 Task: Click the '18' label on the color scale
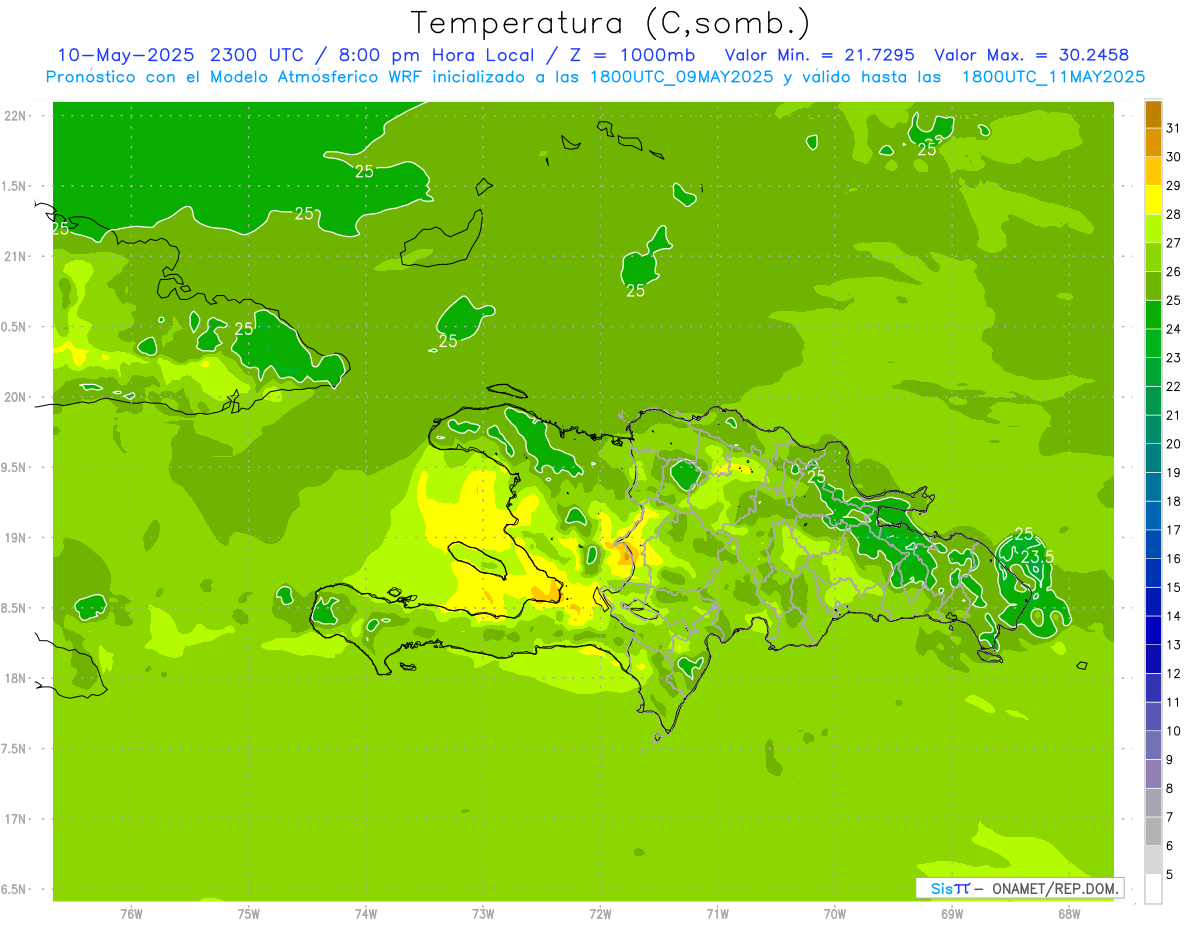click(x=1174, y=501)
